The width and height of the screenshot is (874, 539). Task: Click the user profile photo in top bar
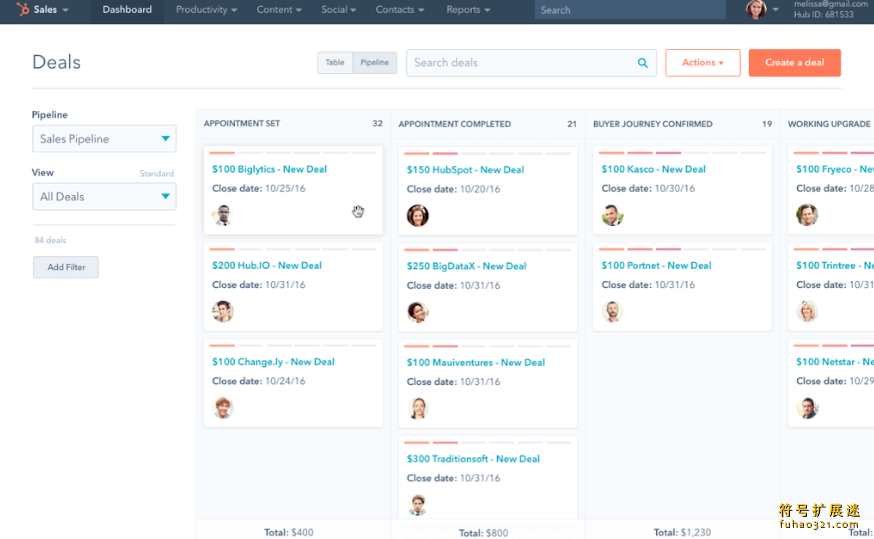pos(756,9)
